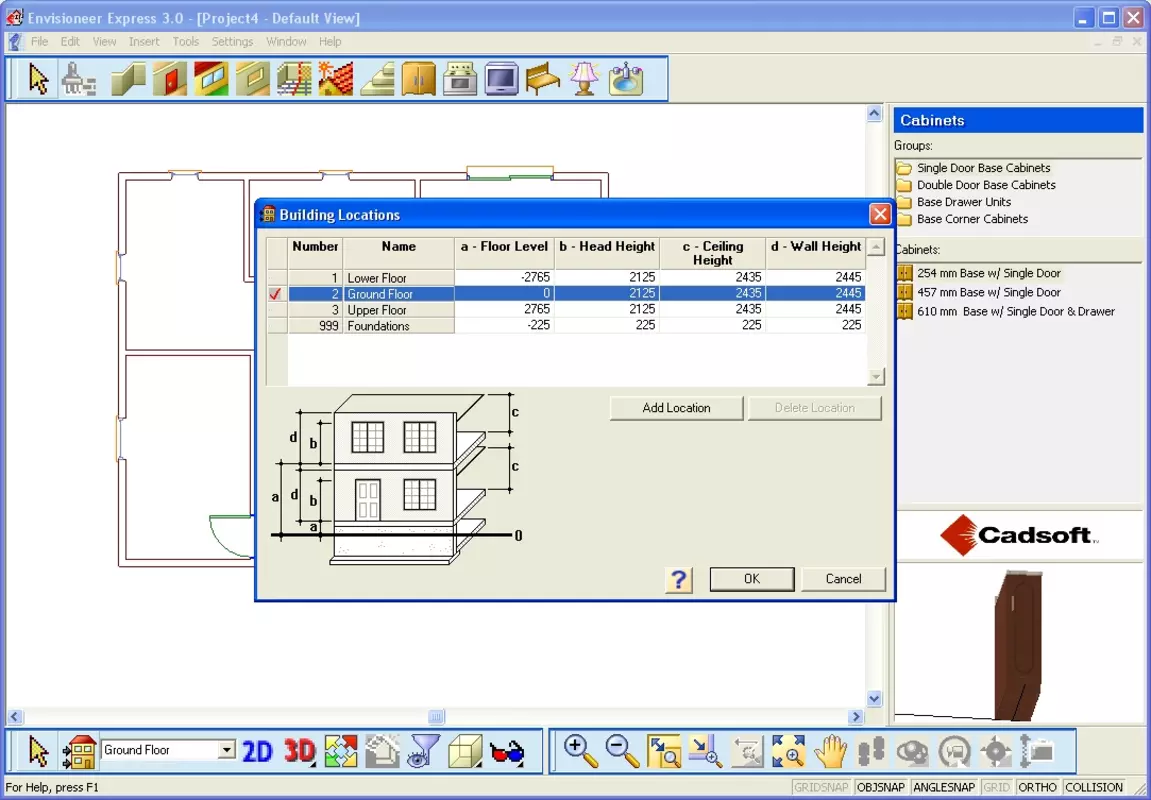Click the 3D glasses icon

[x=507, y=752]
